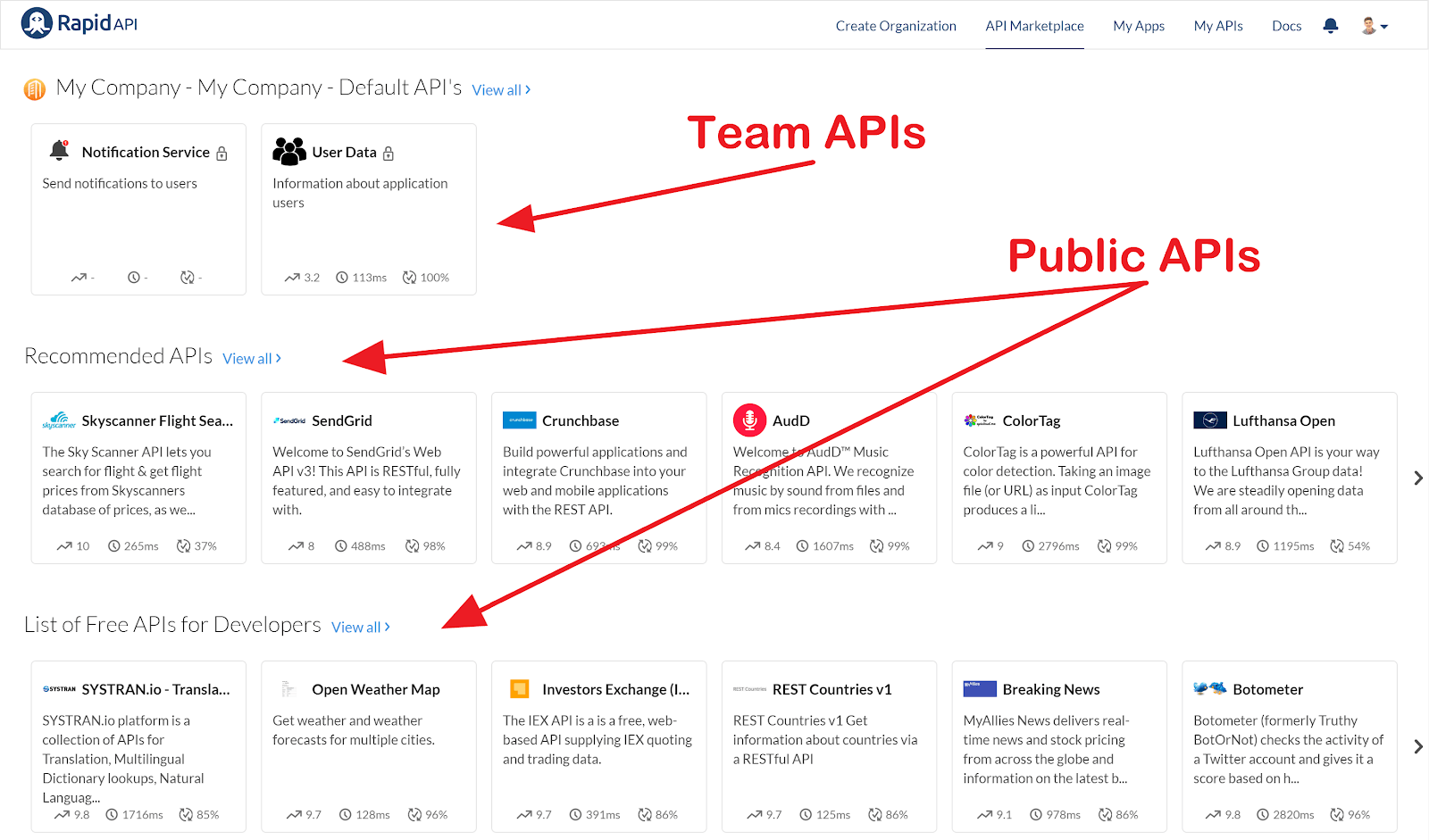Click the ColorTag logo icon
This screenshot has width=1429, height=840.
(980, 420)
